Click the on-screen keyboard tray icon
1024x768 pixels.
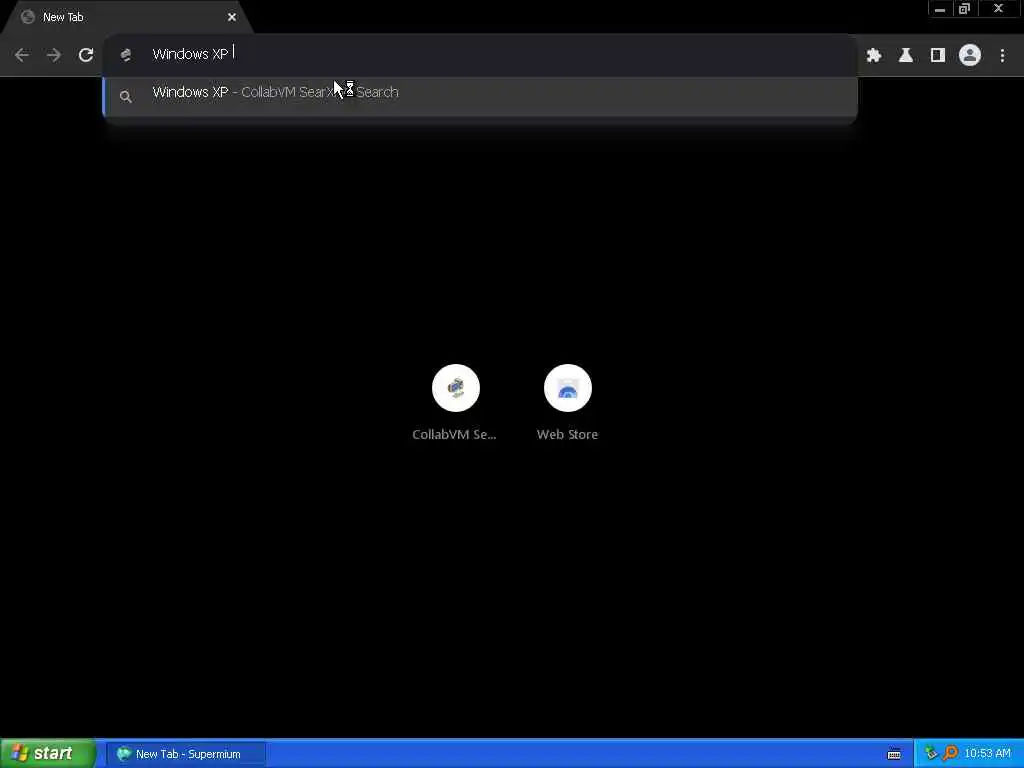894,754
